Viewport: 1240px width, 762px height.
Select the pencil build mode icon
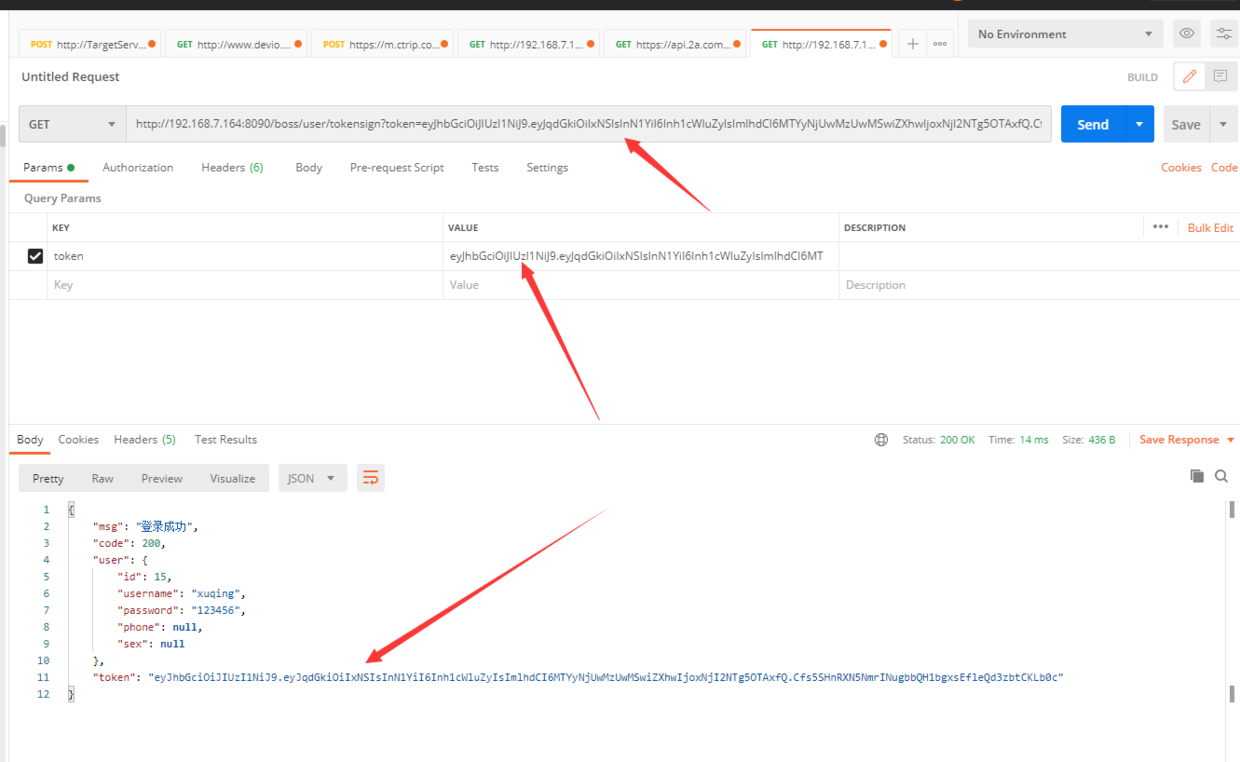coord(1189,76)
